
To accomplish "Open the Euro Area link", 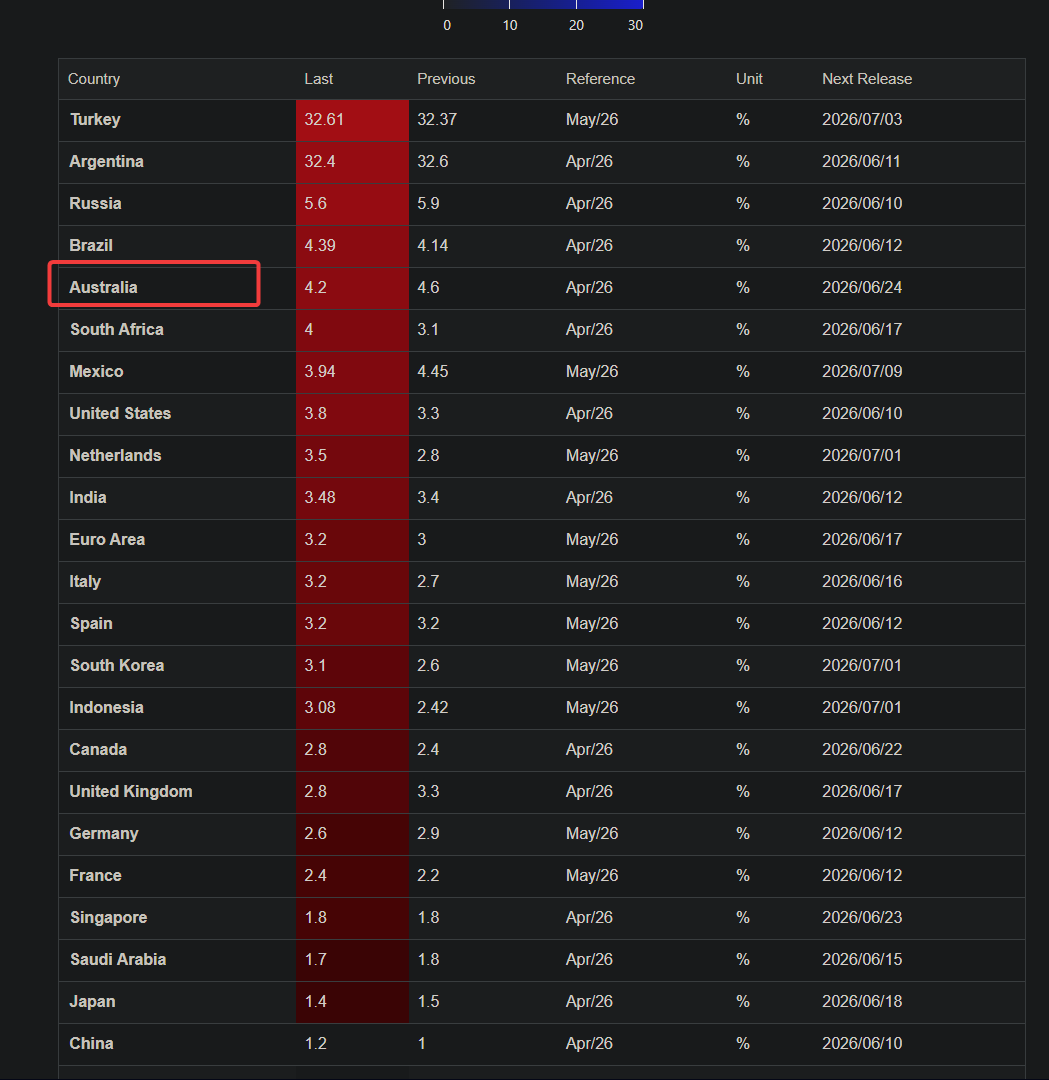I will tap(107, 540).
